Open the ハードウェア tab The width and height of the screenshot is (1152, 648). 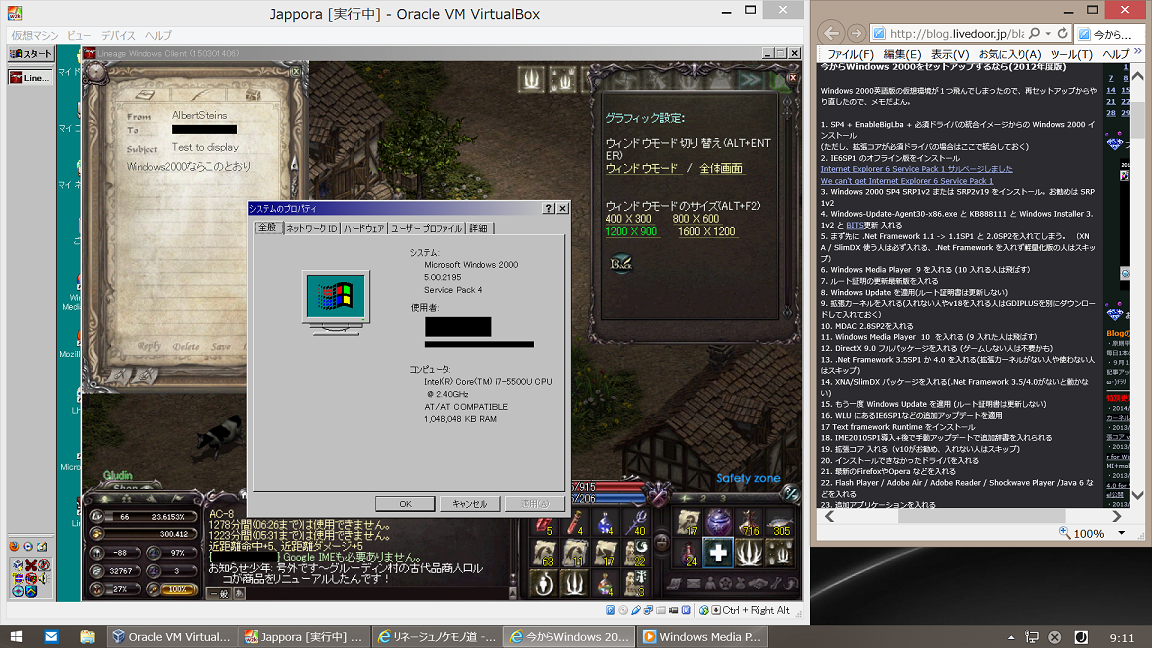pyautogui.click(x=364, y=228)
